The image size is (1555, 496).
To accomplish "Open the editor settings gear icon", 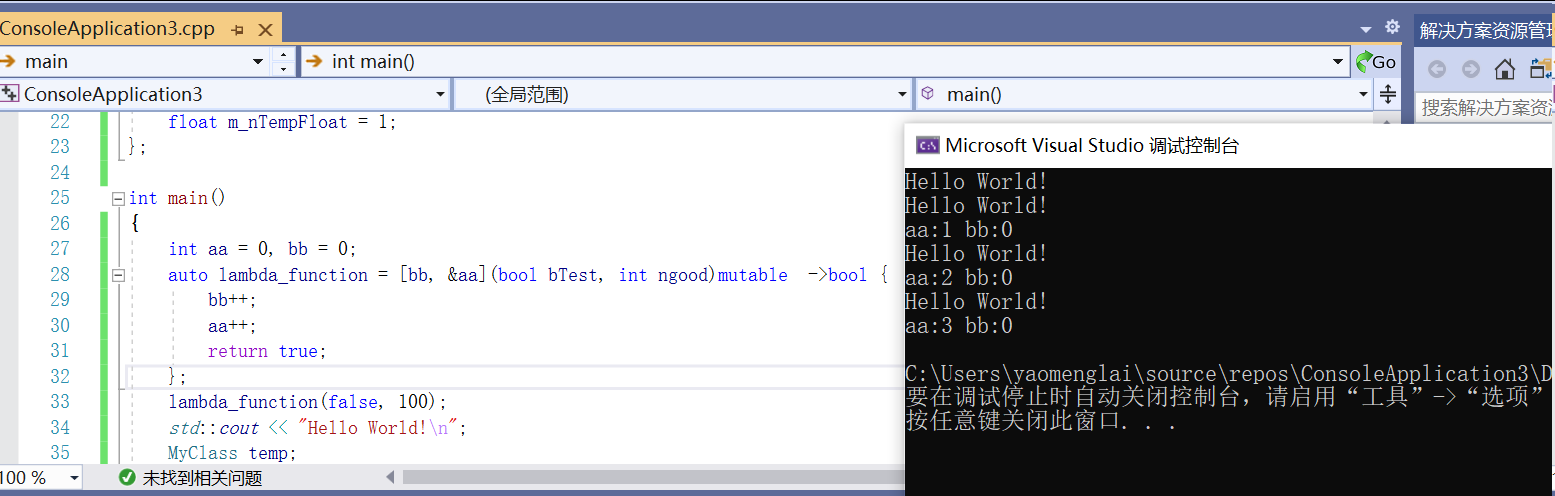I will [1391, 27].
